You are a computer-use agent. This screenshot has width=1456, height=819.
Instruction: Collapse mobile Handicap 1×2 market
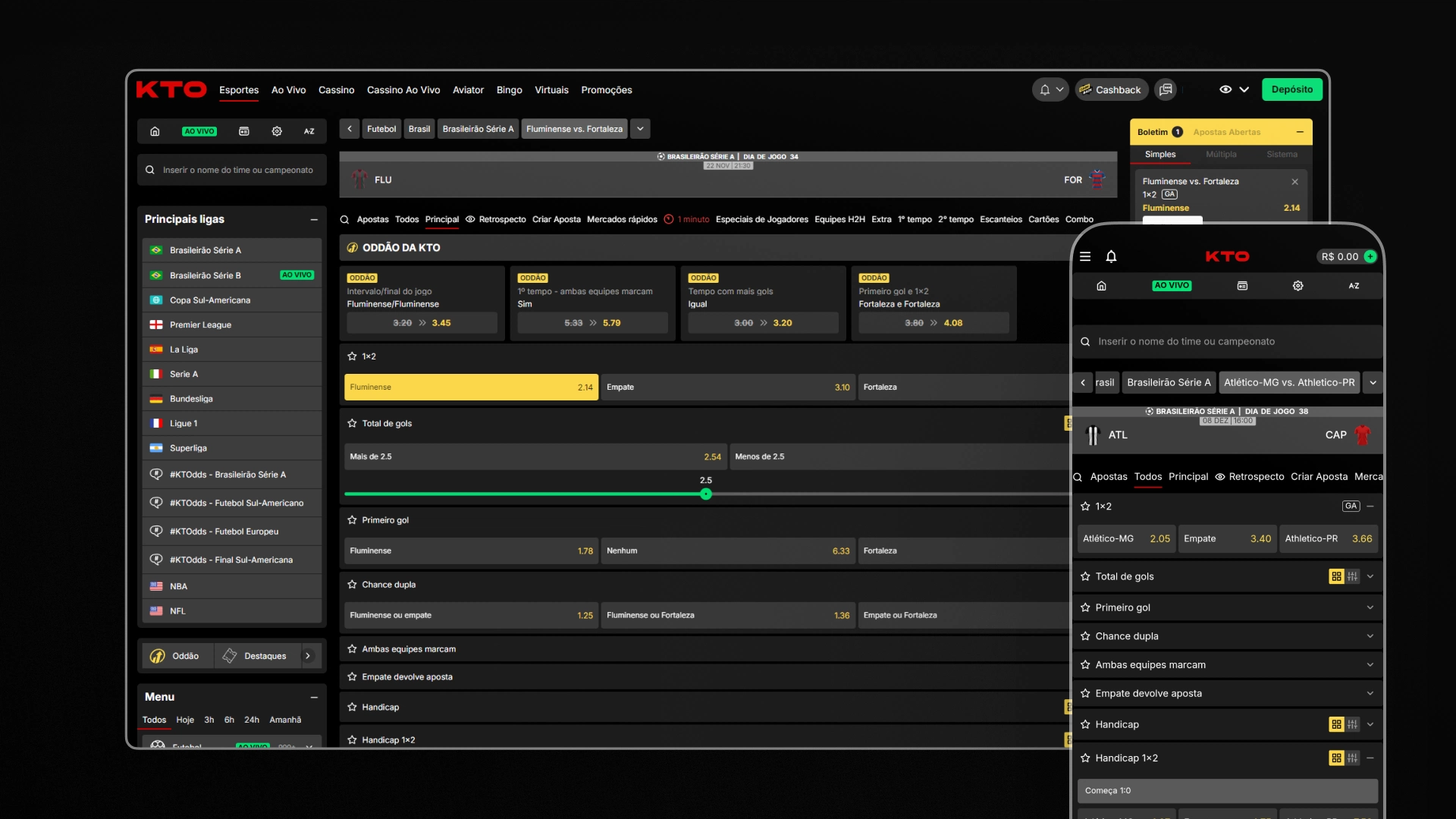tap(1370, 758)
